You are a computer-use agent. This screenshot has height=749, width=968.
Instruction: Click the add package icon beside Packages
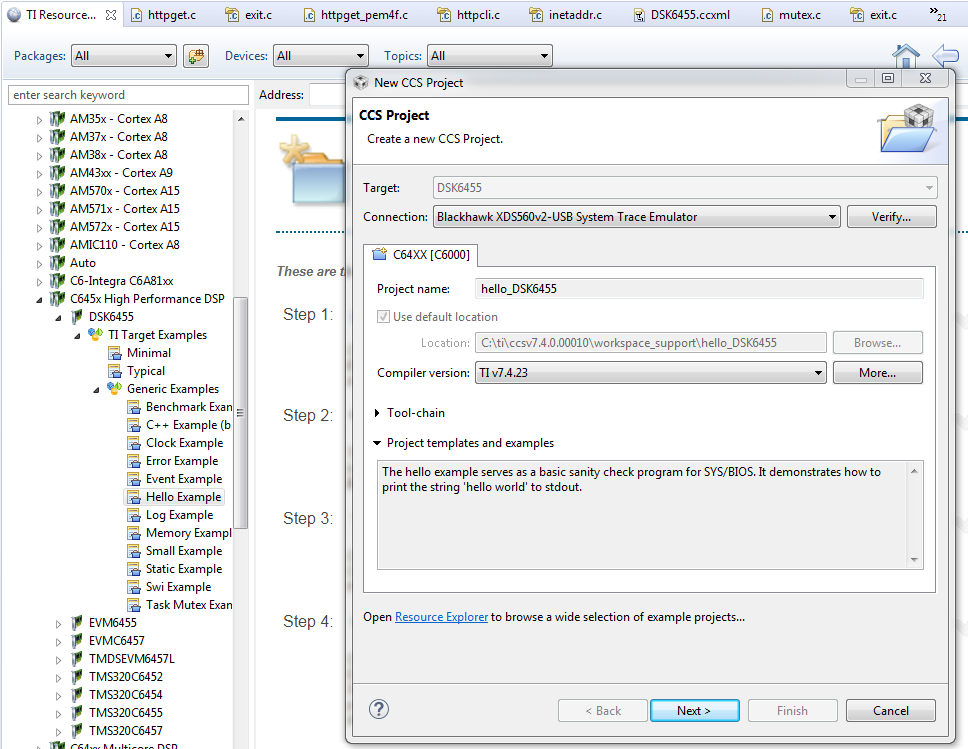tap(196, 56)
